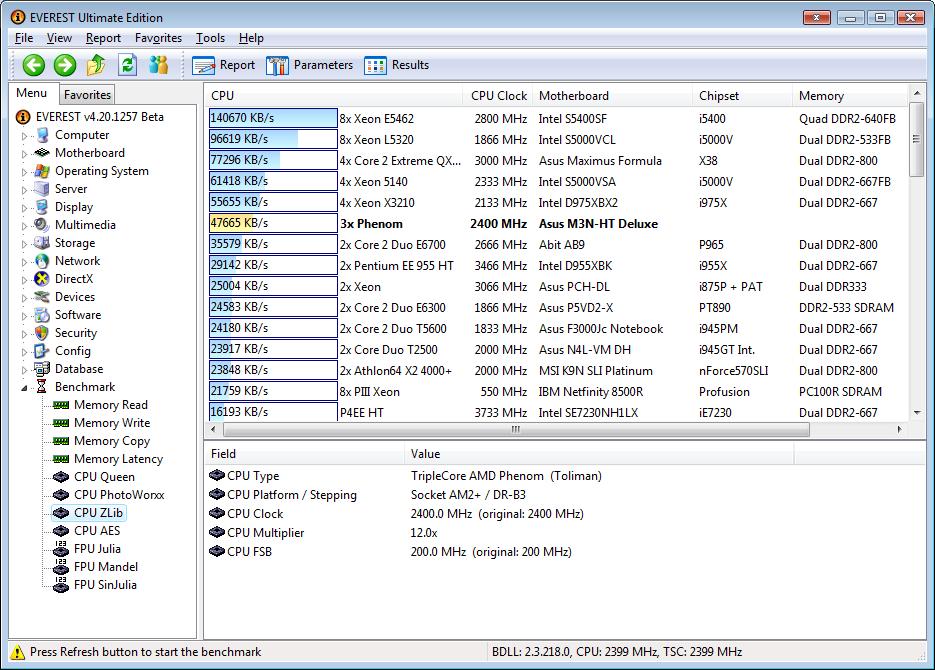Select the Security shield icon
The height and width of the screenshot is (670, 935).
coord(42,333)
